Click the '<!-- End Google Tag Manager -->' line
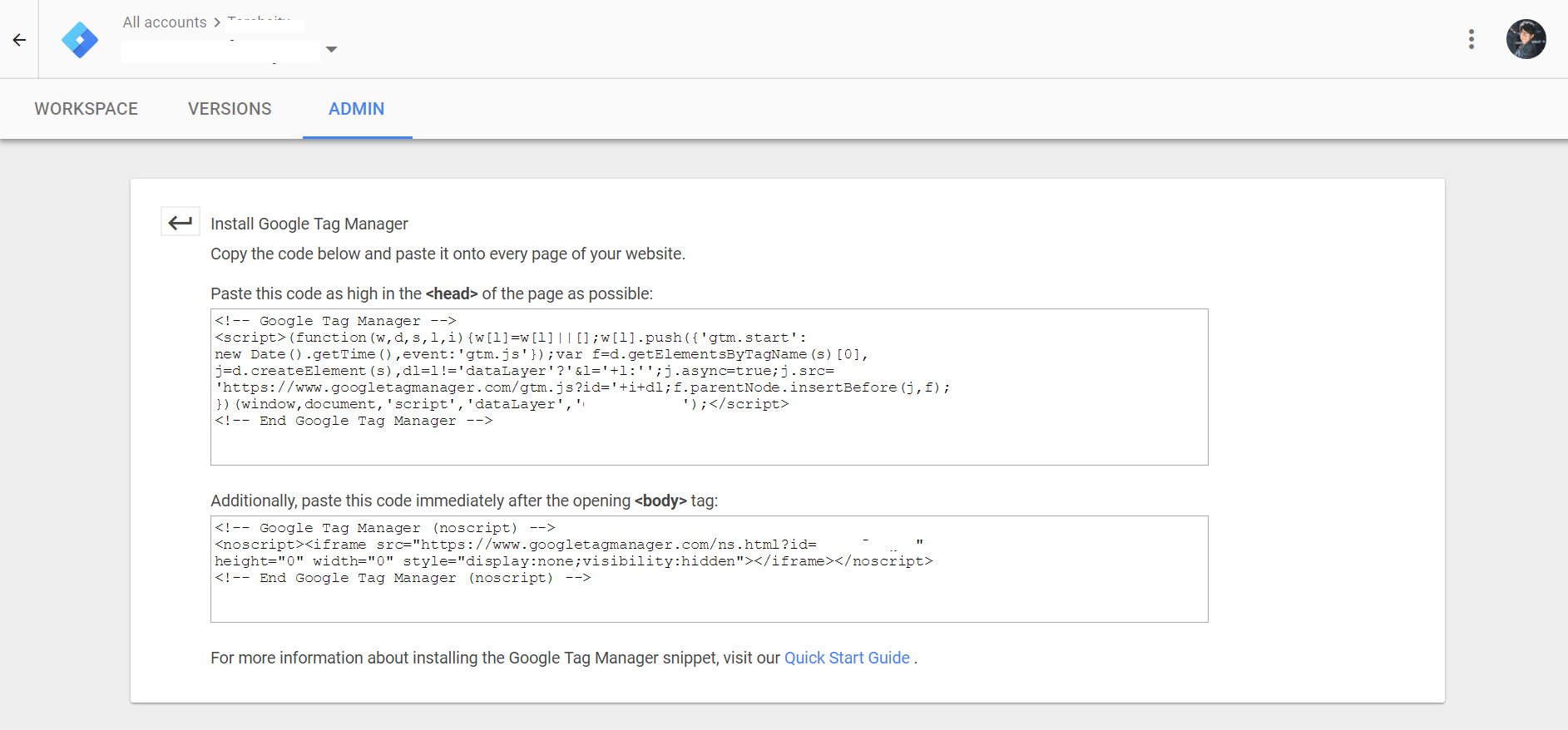 tap(354, 421)
